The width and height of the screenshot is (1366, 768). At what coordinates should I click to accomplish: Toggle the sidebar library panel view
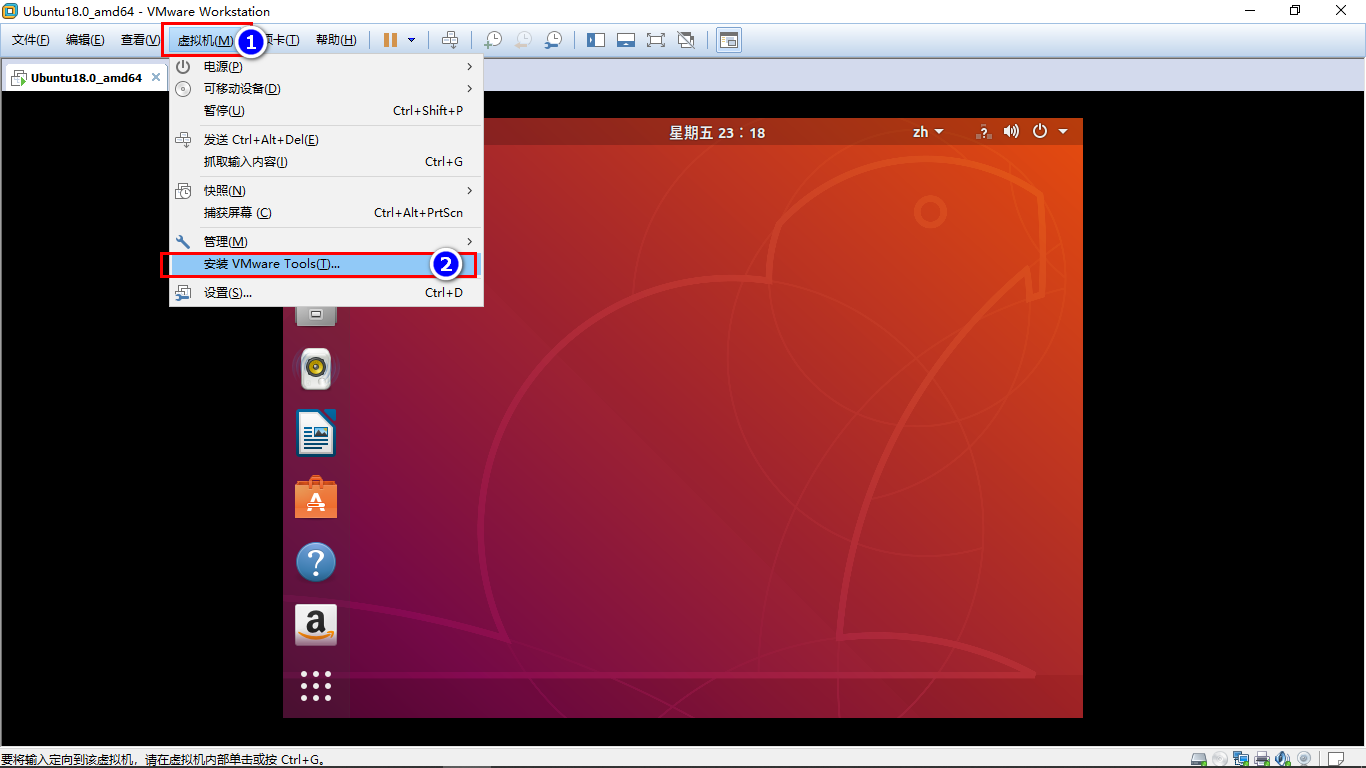point(596,40)
